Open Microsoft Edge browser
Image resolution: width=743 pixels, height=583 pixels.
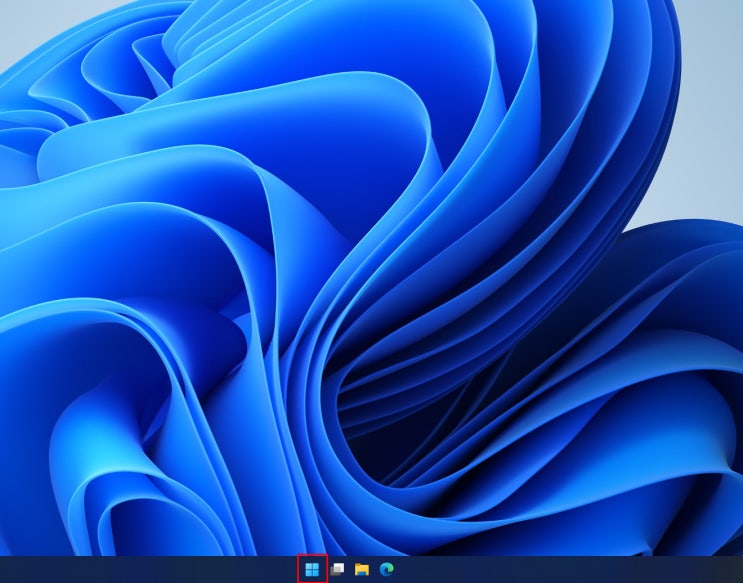387,569
